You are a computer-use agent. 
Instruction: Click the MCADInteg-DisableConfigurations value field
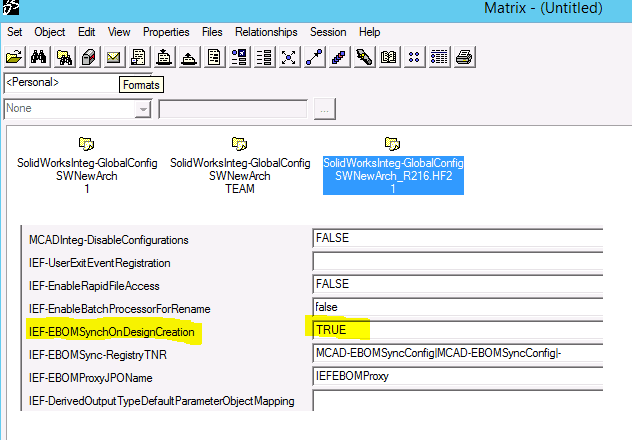(x=457, y=238)
